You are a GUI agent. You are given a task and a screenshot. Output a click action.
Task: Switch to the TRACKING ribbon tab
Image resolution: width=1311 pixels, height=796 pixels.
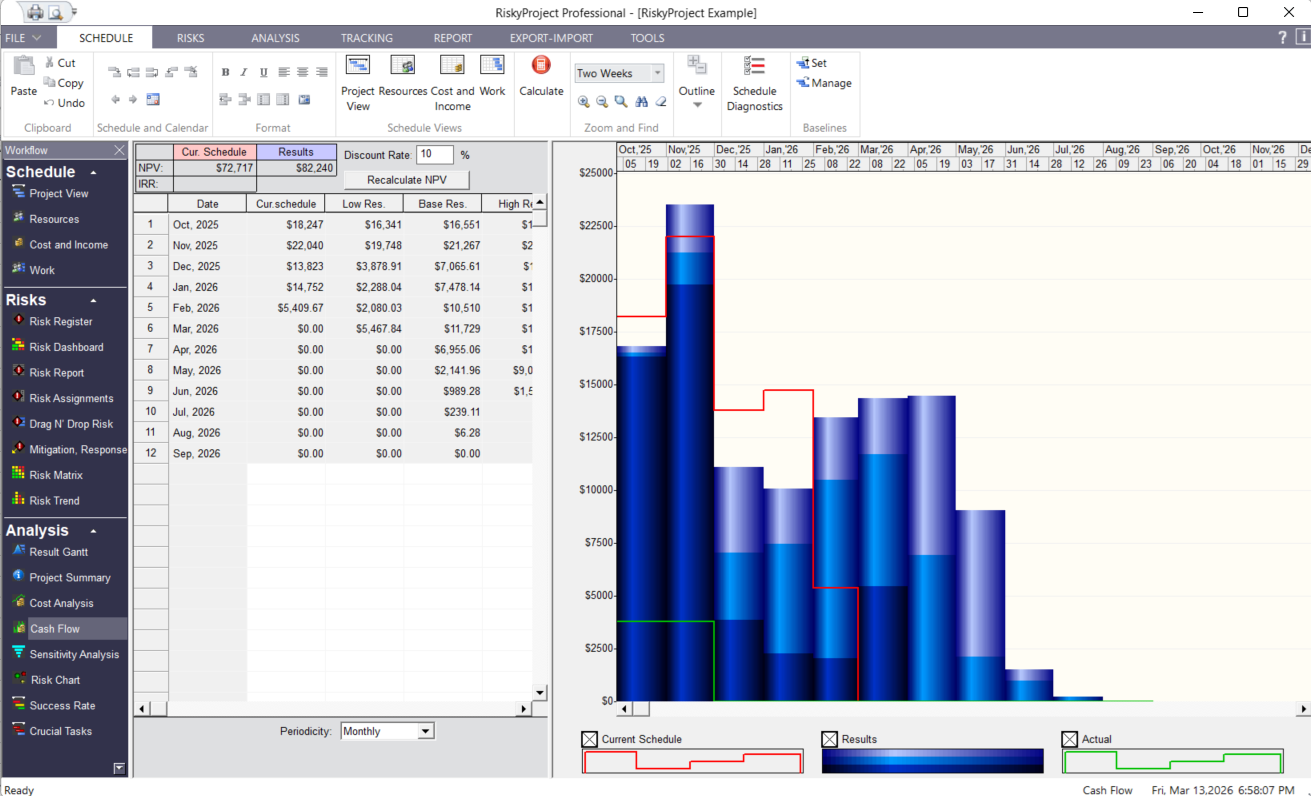coord(366,37)
